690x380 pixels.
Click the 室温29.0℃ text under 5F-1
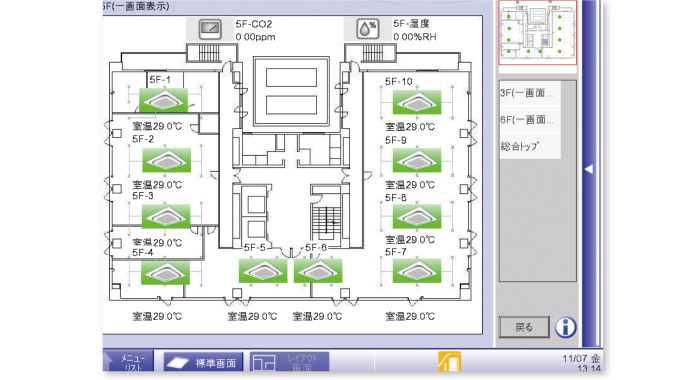click(158, 127)
